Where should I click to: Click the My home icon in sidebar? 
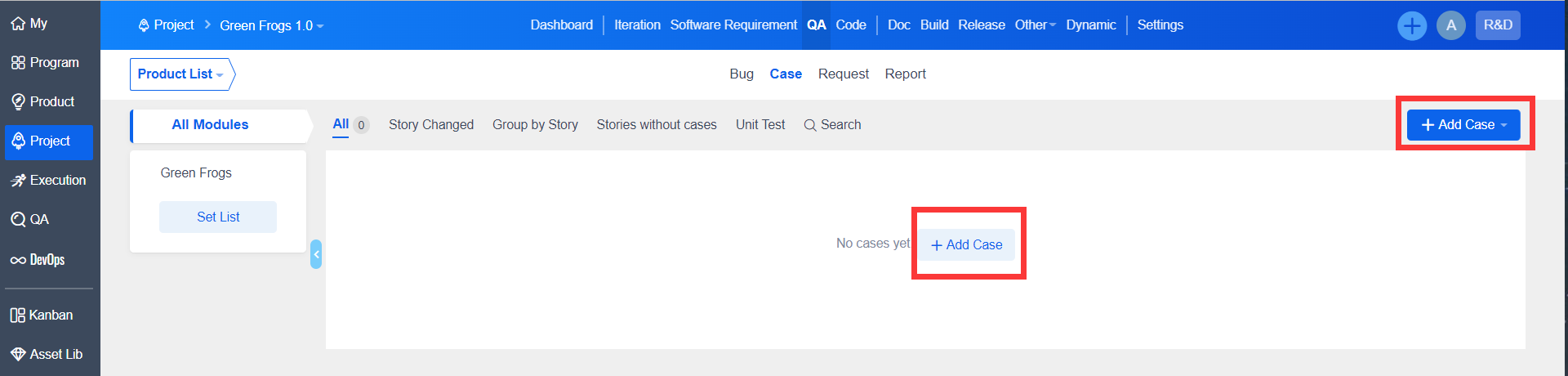18,24
